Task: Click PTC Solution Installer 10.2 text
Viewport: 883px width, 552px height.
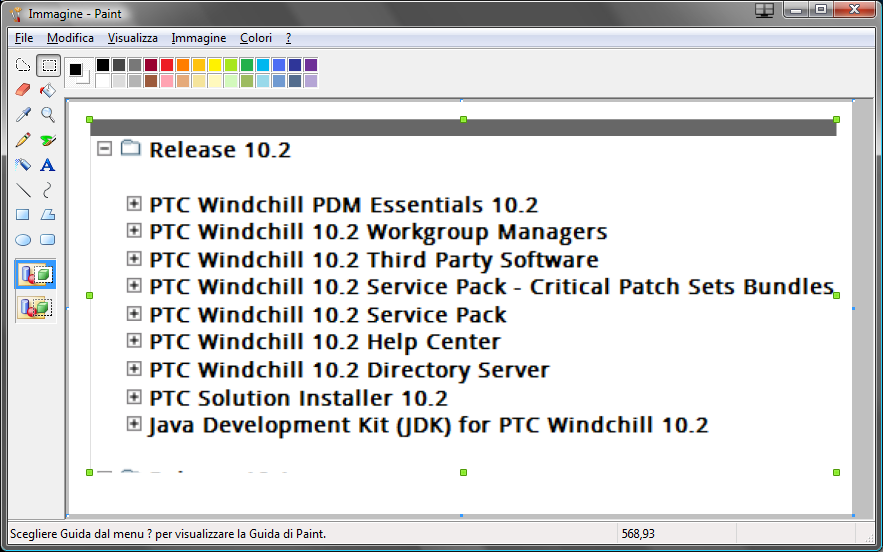Action: 298,398
